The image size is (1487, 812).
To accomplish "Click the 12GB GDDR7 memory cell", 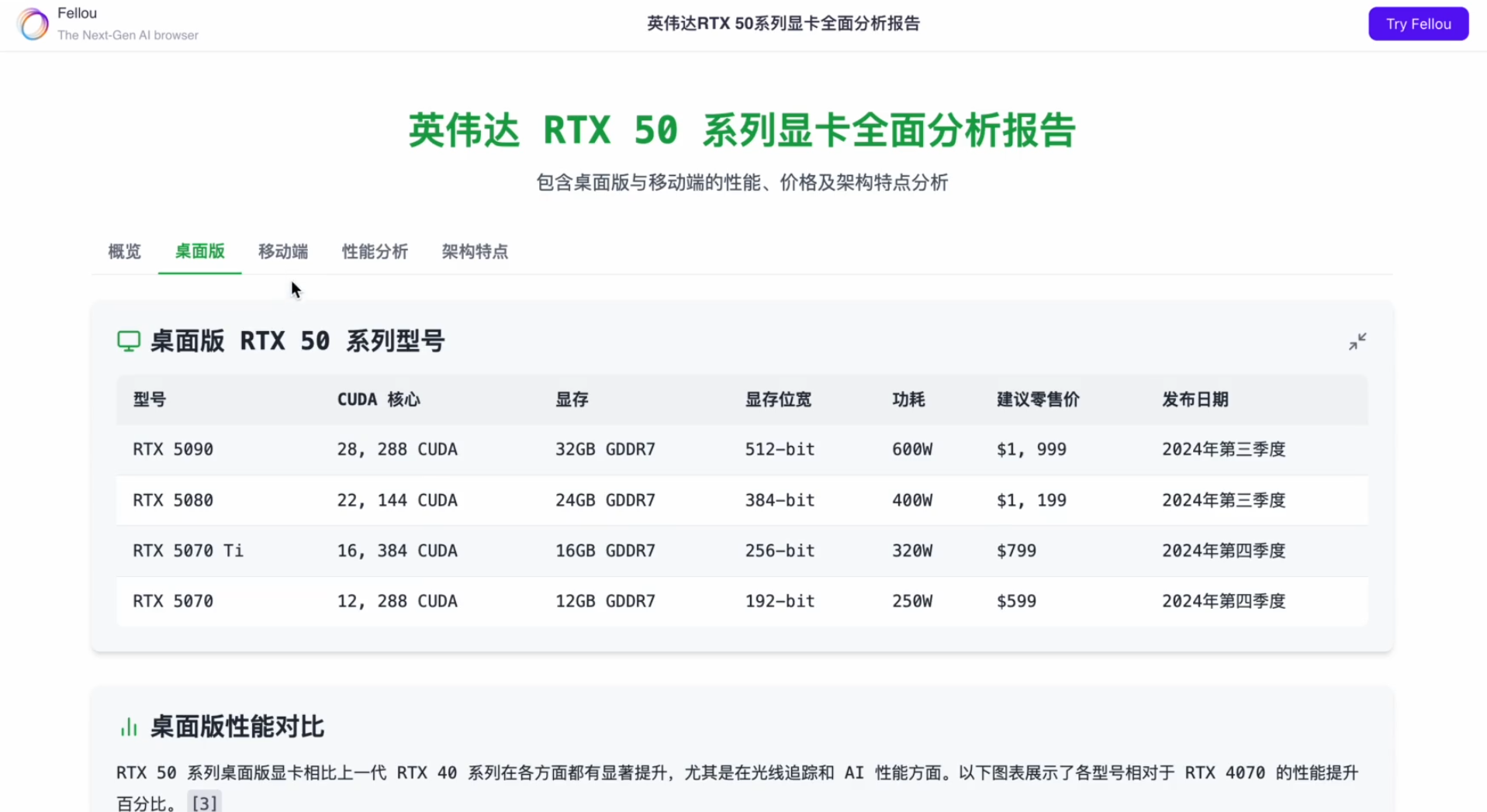I will pos(605,601).
